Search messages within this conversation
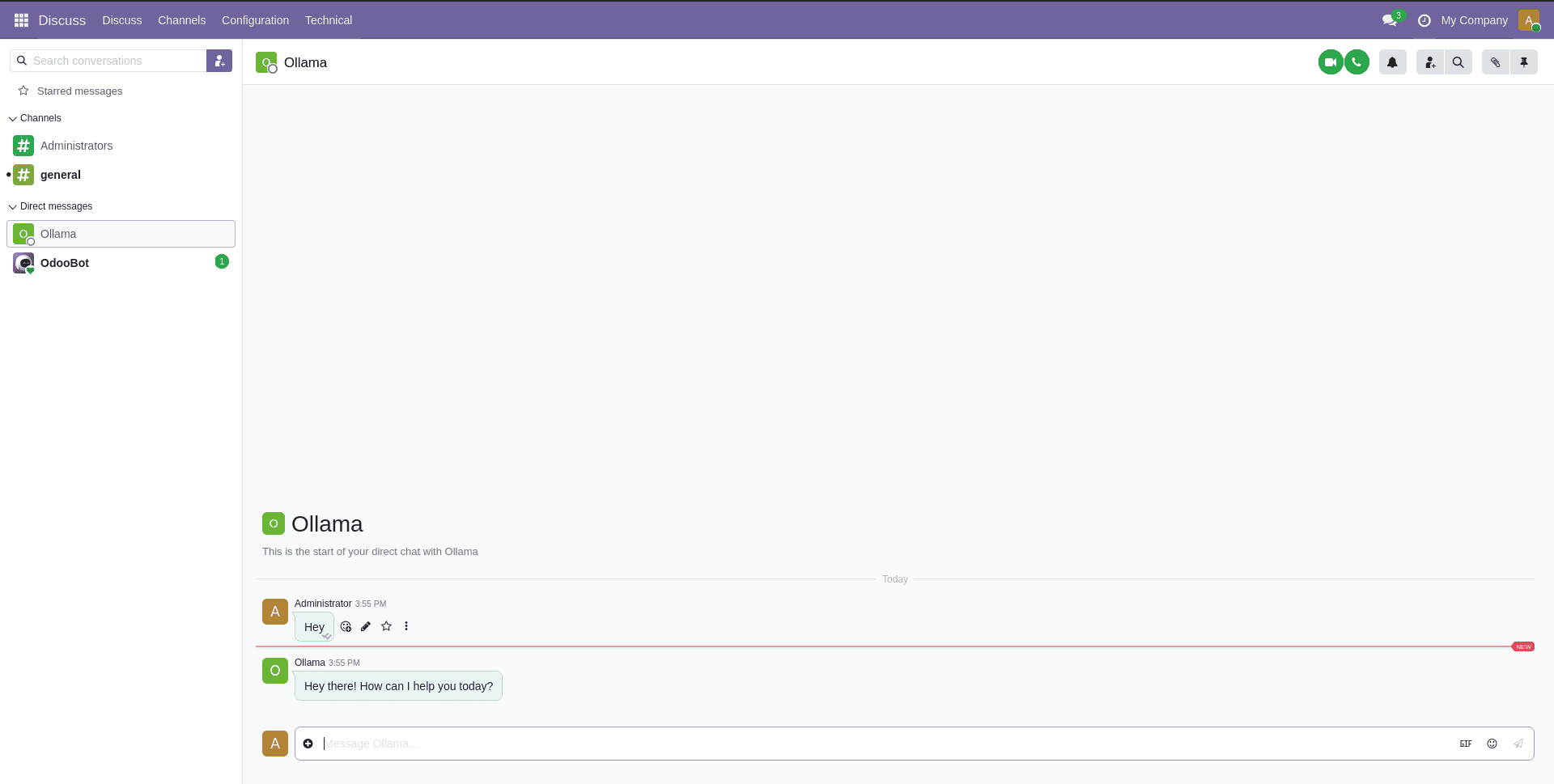1554x784 pixels. click(1459, 61)
